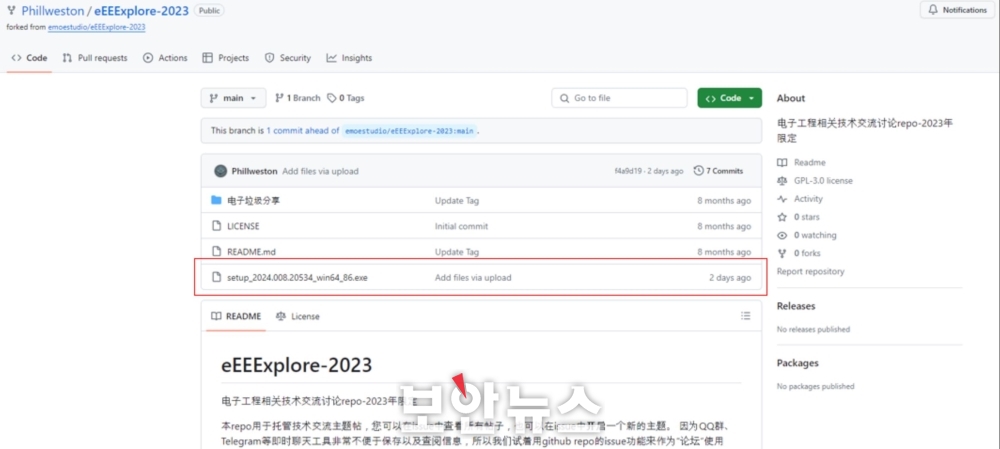Open the Update Tag commit for README.md row

pos(457,252)
